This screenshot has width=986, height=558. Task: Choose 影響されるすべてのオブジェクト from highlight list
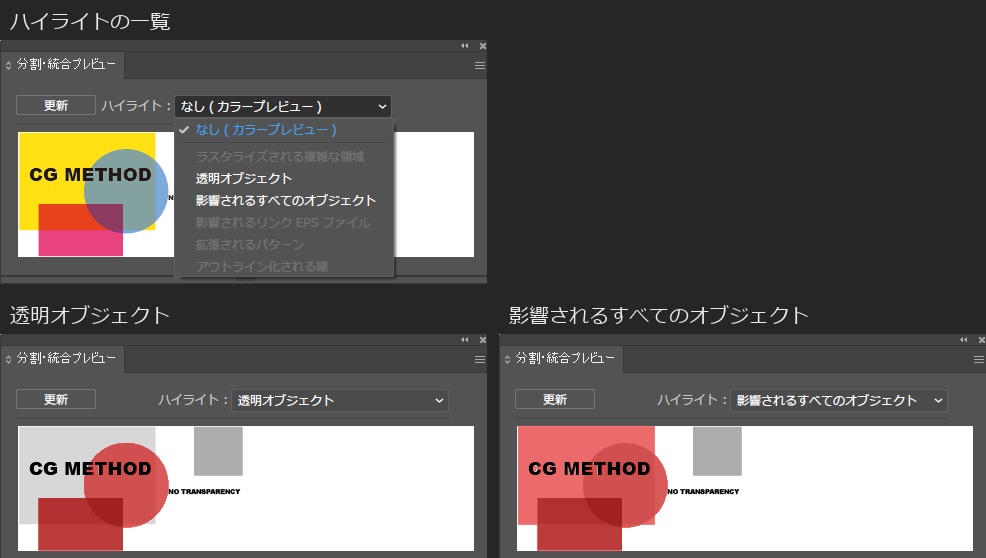(x=284, y=201)
